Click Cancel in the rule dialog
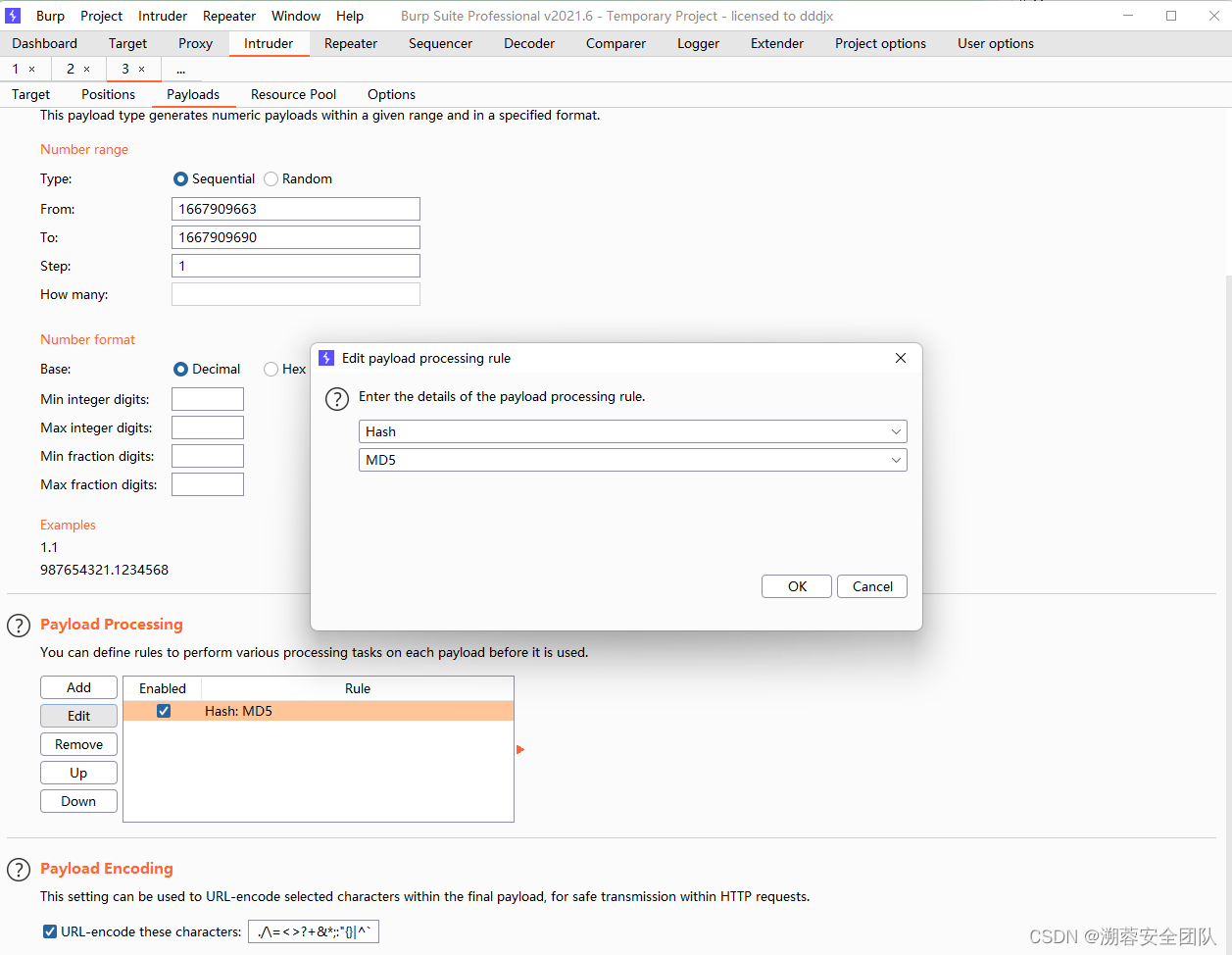The image size is (1232, 955). pyautogui.click(x=872, y=586)
